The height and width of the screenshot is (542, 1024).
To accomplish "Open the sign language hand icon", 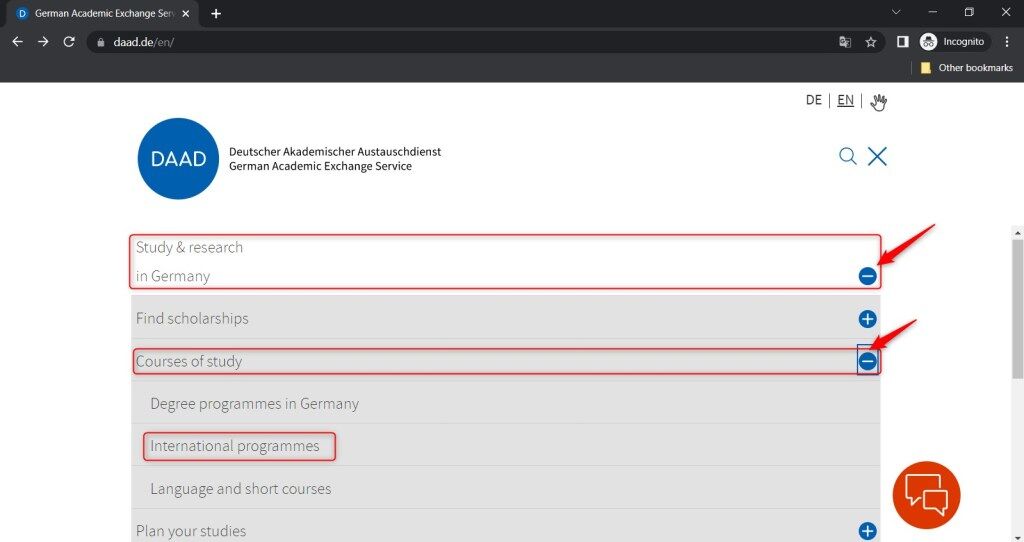I will tap(878, 101).
